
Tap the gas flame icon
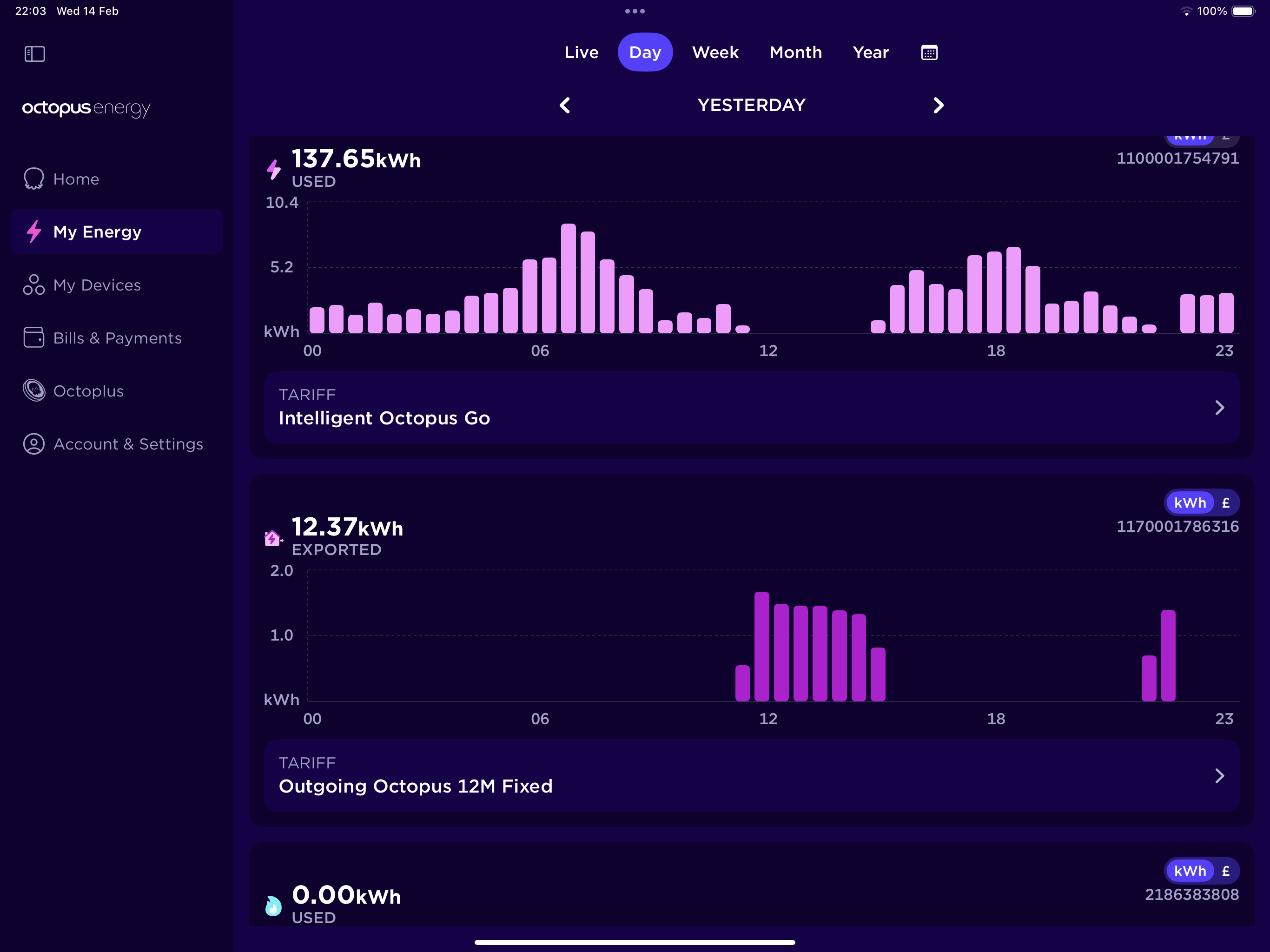[x=273, y=906]
